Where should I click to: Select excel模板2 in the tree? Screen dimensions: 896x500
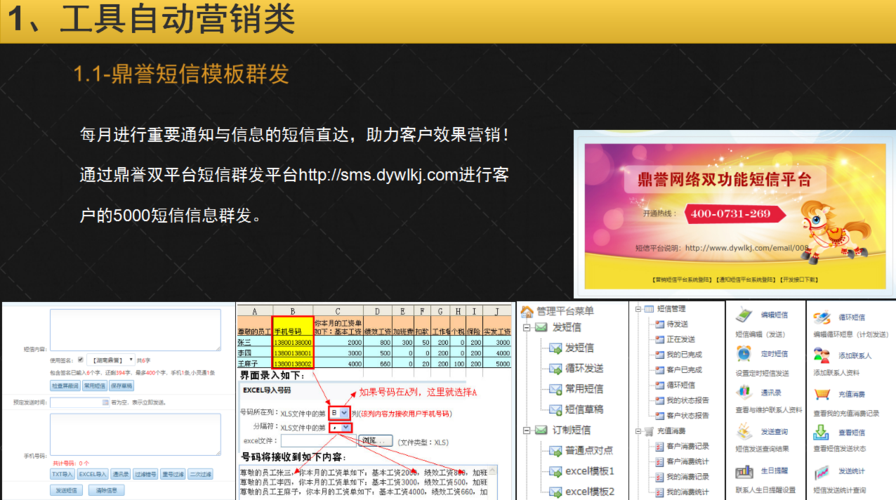590,491
